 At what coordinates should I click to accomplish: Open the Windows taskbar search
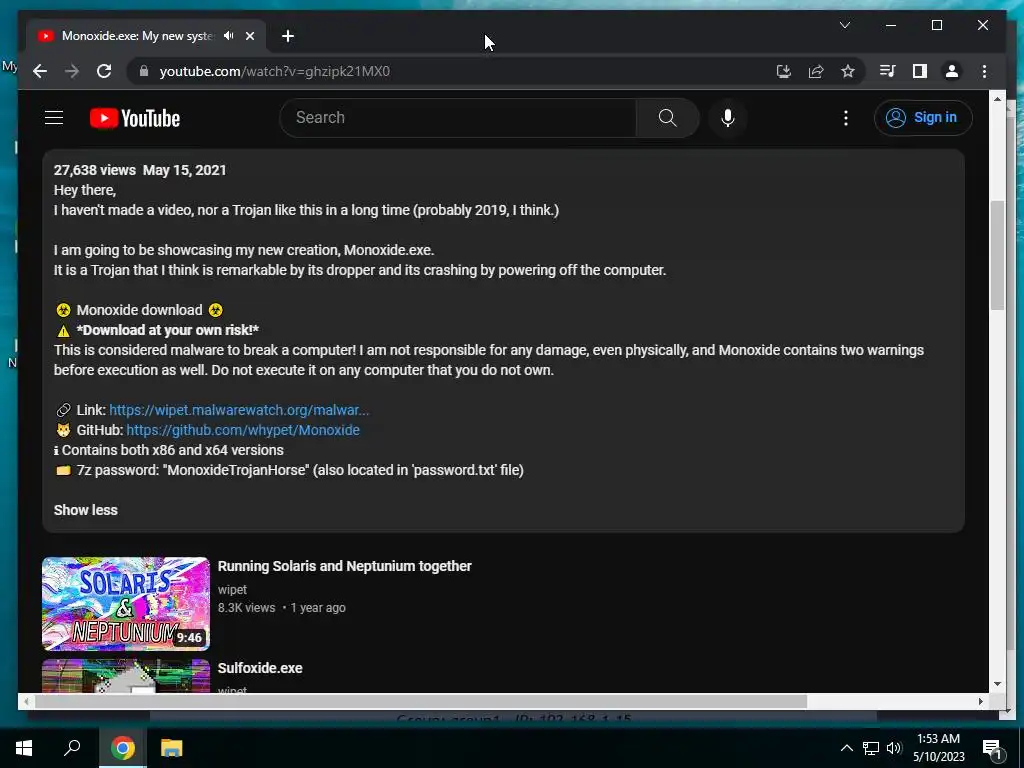coord(72,748)
